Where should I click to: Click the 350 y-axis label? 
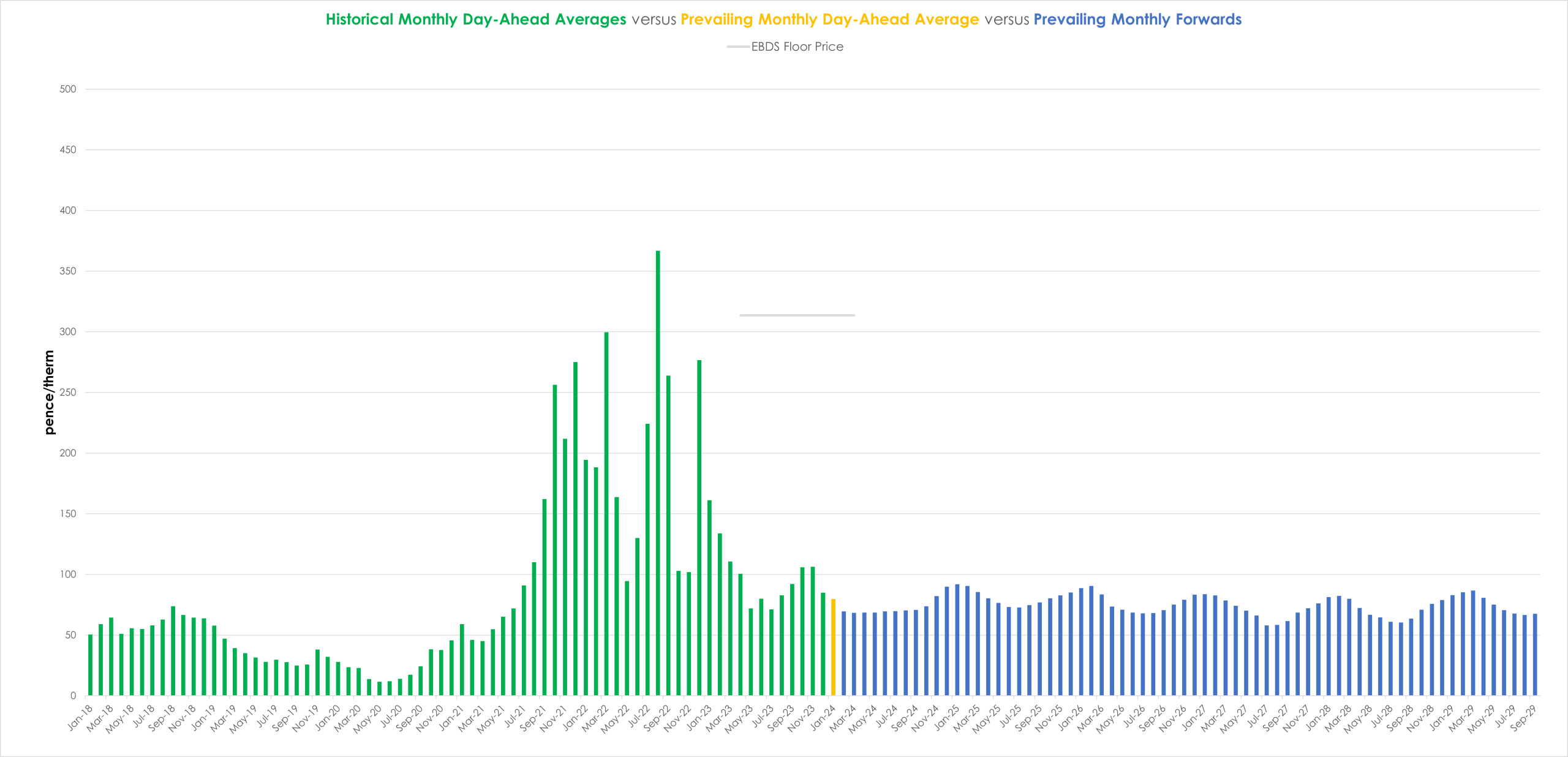(x=68, y=271)
